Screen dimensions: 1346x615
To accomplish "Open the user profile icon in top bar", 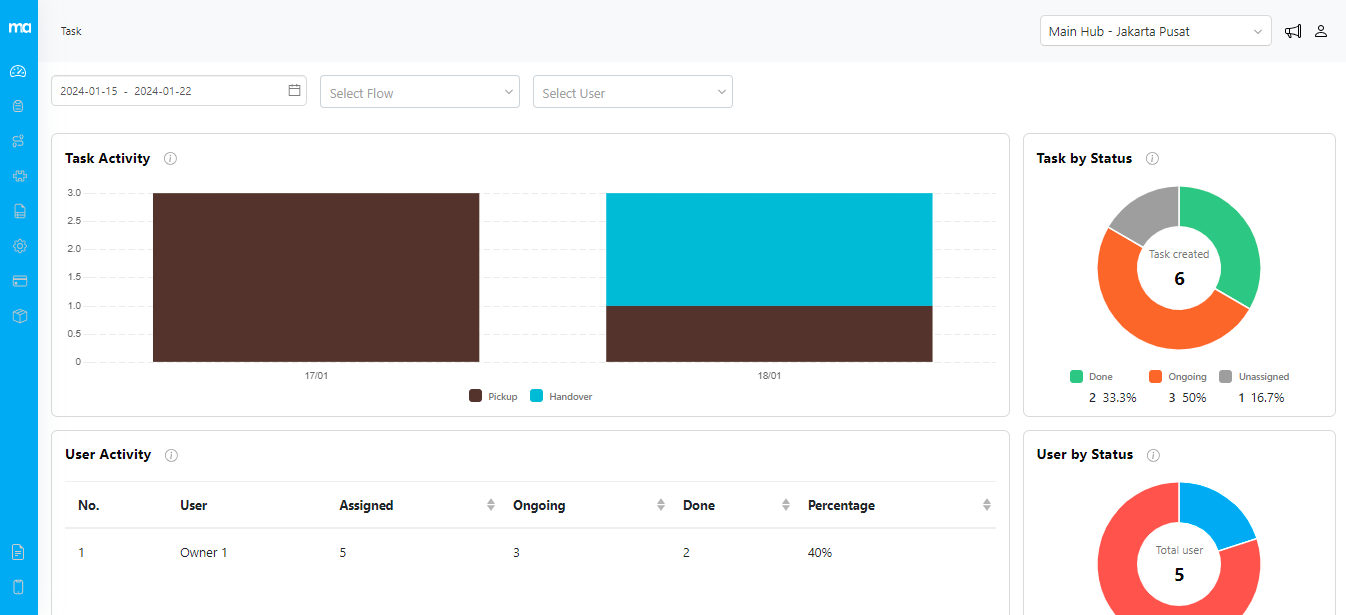I will click(1321, 31).
